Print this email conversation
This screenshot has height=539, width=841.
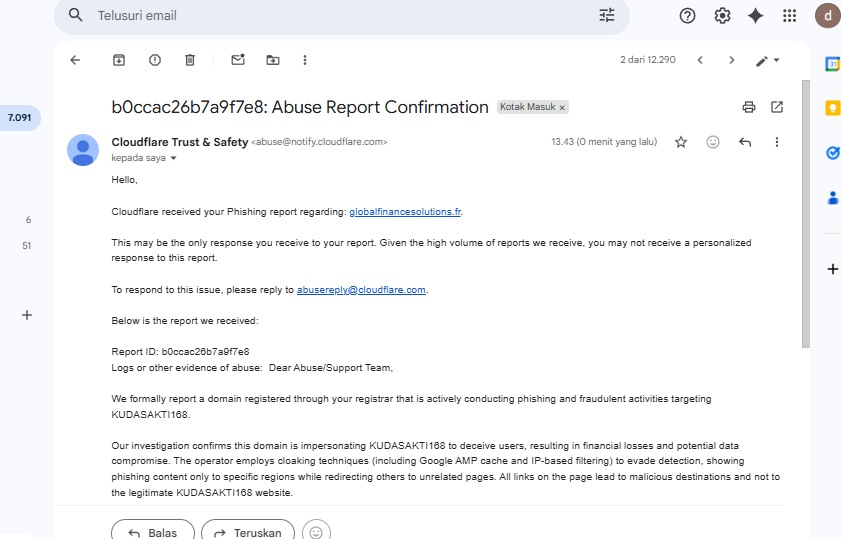tap(749, 107)
